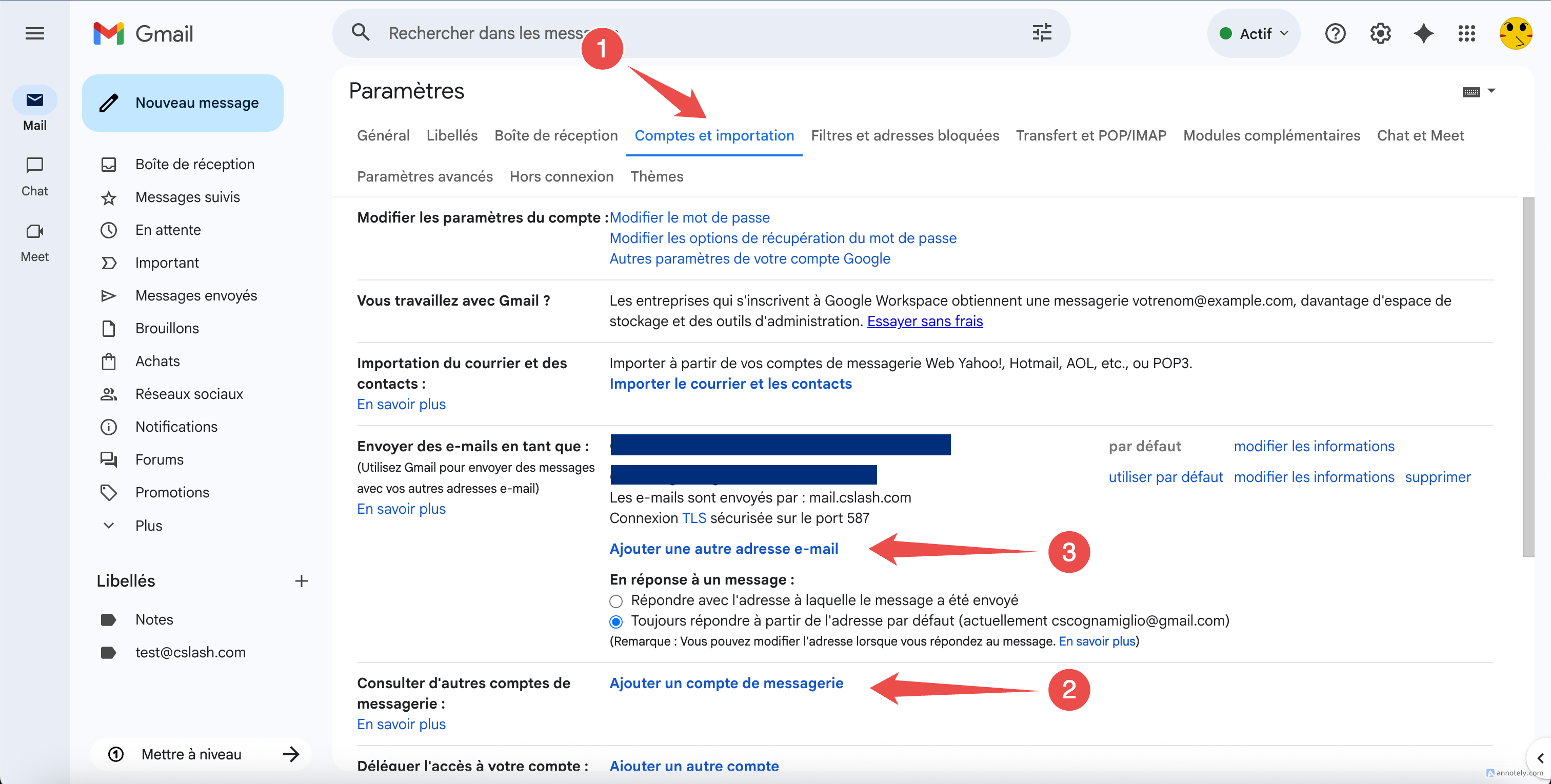This screenshot has height=784, width=1551.
Task: Select reply from address message was sent to
Action: (x=615, y=601)
